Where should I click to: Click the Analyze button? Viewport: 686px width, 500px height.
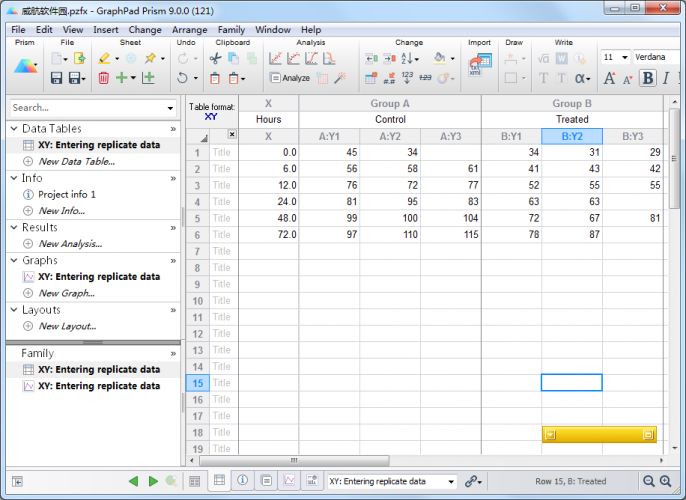[x=290, y=78]
